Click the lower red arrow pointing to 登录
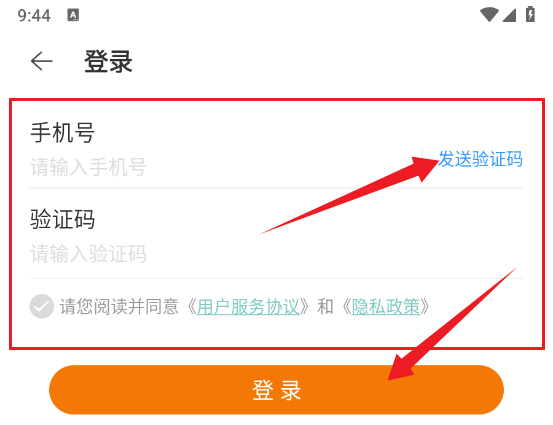 pyautogui.click(x=452, y=324)
